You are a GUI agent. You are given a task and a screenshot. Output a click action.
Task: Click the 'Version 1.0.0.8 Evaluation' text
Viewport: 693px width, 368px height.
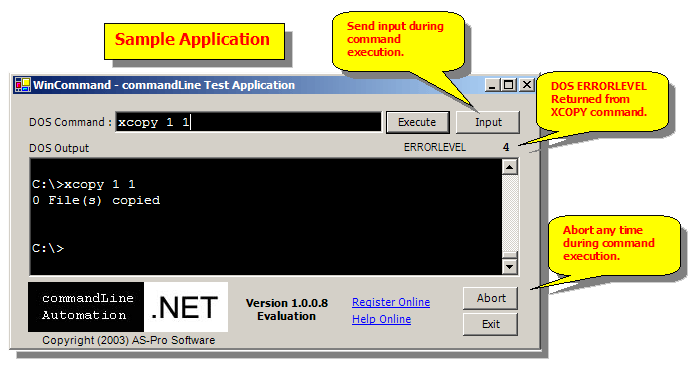[x=287, y=309]
